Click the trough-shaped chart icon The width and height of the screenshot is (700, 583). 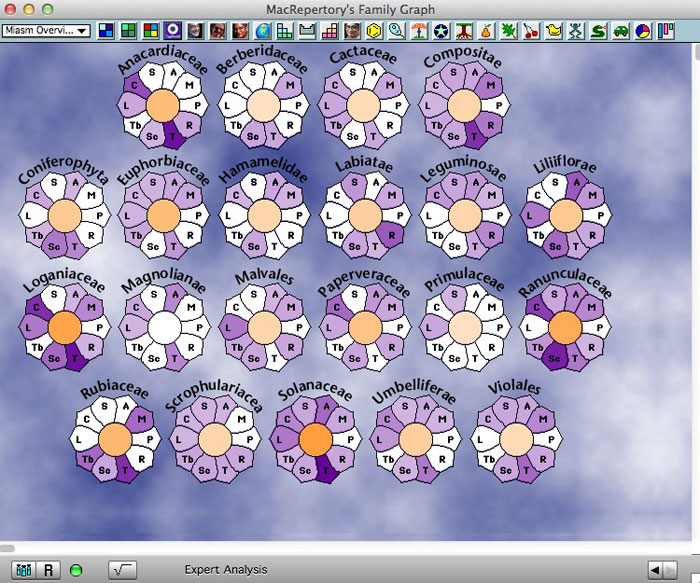pyautogui.click(x=307, y=31)
